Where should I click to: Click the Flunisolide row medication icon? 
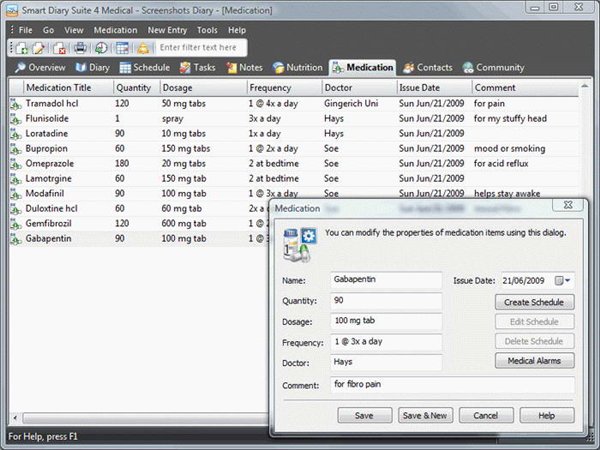(16, 119)
